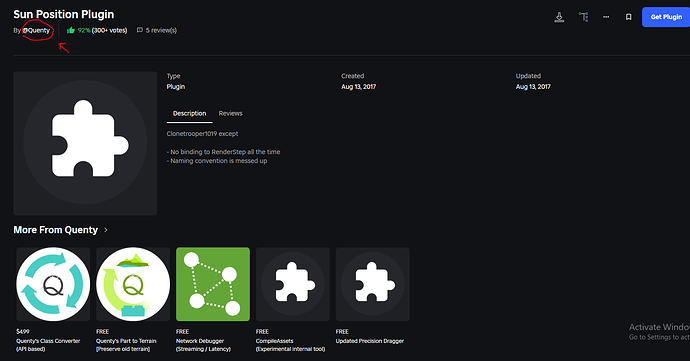Click the 92% (300+ votes) rating text
The height and width of the screenshot is (361, 690).
tap(102, 30)
